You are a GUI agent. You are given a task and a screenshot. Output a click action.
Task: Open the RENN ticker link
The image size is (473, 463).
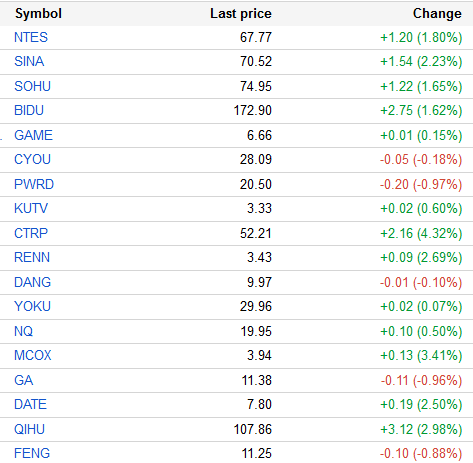[32, 257]
